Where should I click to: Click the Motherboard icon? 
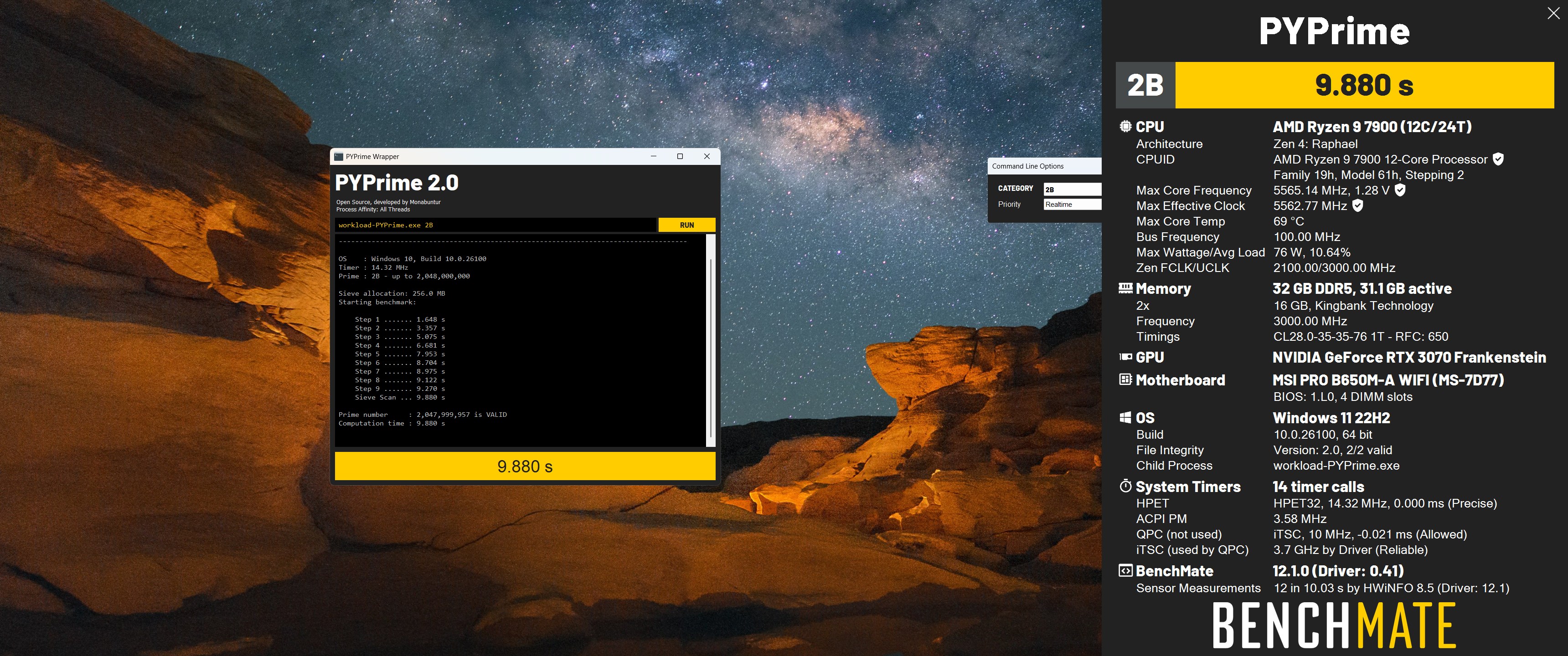tap(1125, 379)
